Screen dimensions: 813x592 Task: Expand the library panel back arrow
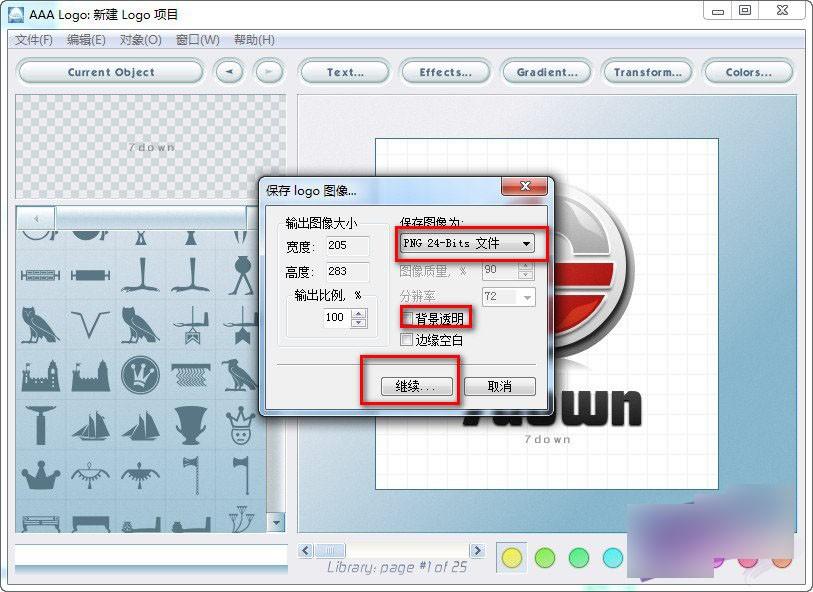tap(36, 218)
